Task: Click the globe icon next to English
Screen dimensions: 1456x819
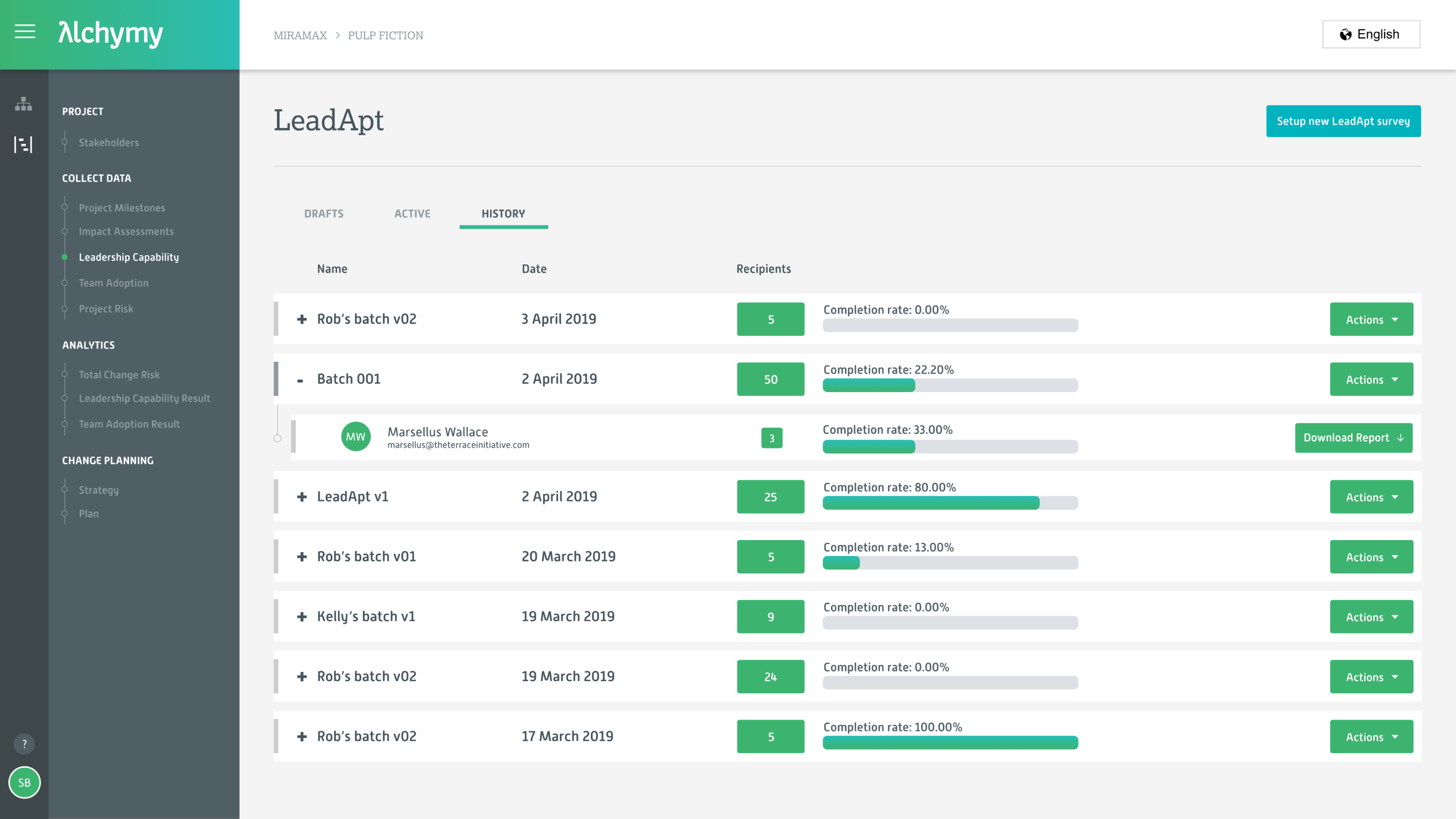Action: tap(1345, 34)
